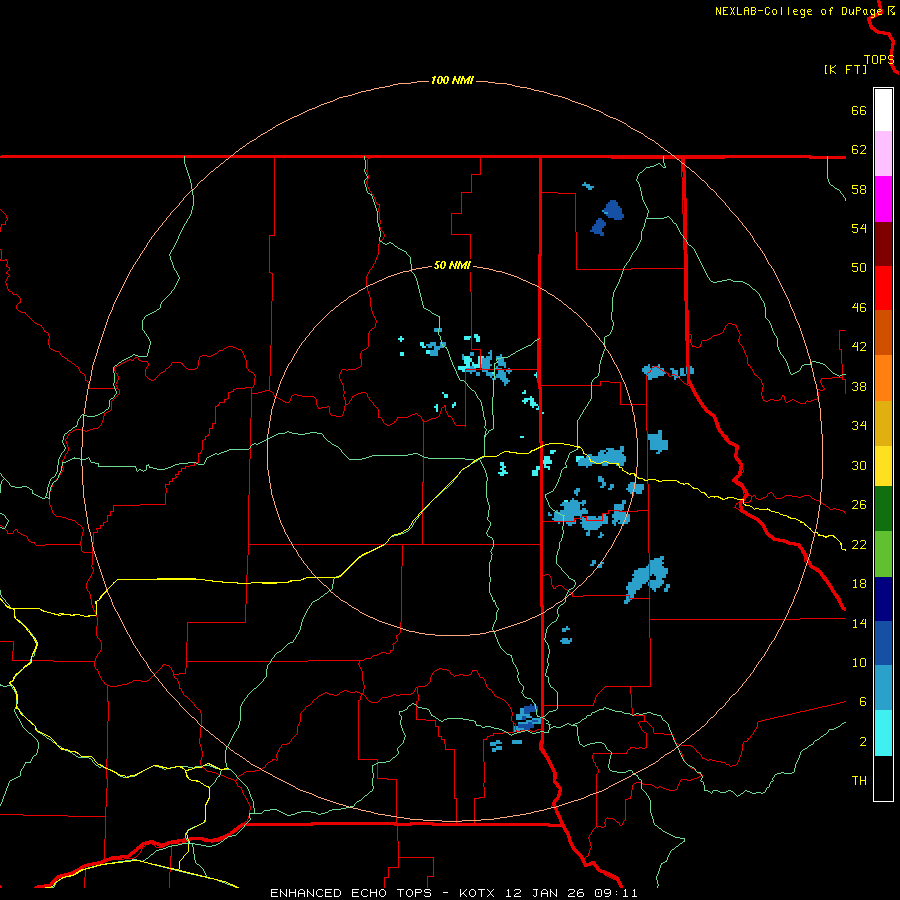This screenshot has height=900, width=900.
Task: Click the legend value 2
Action: tap(862, 742)
